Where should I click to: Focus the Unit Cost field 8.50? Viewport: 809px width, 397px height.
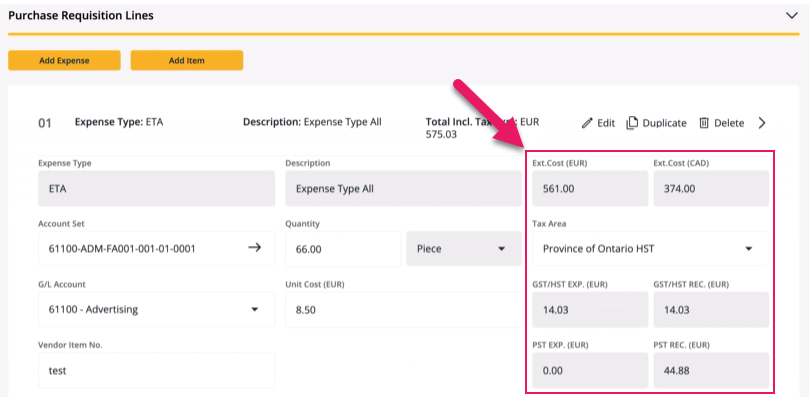click(403, 310)
